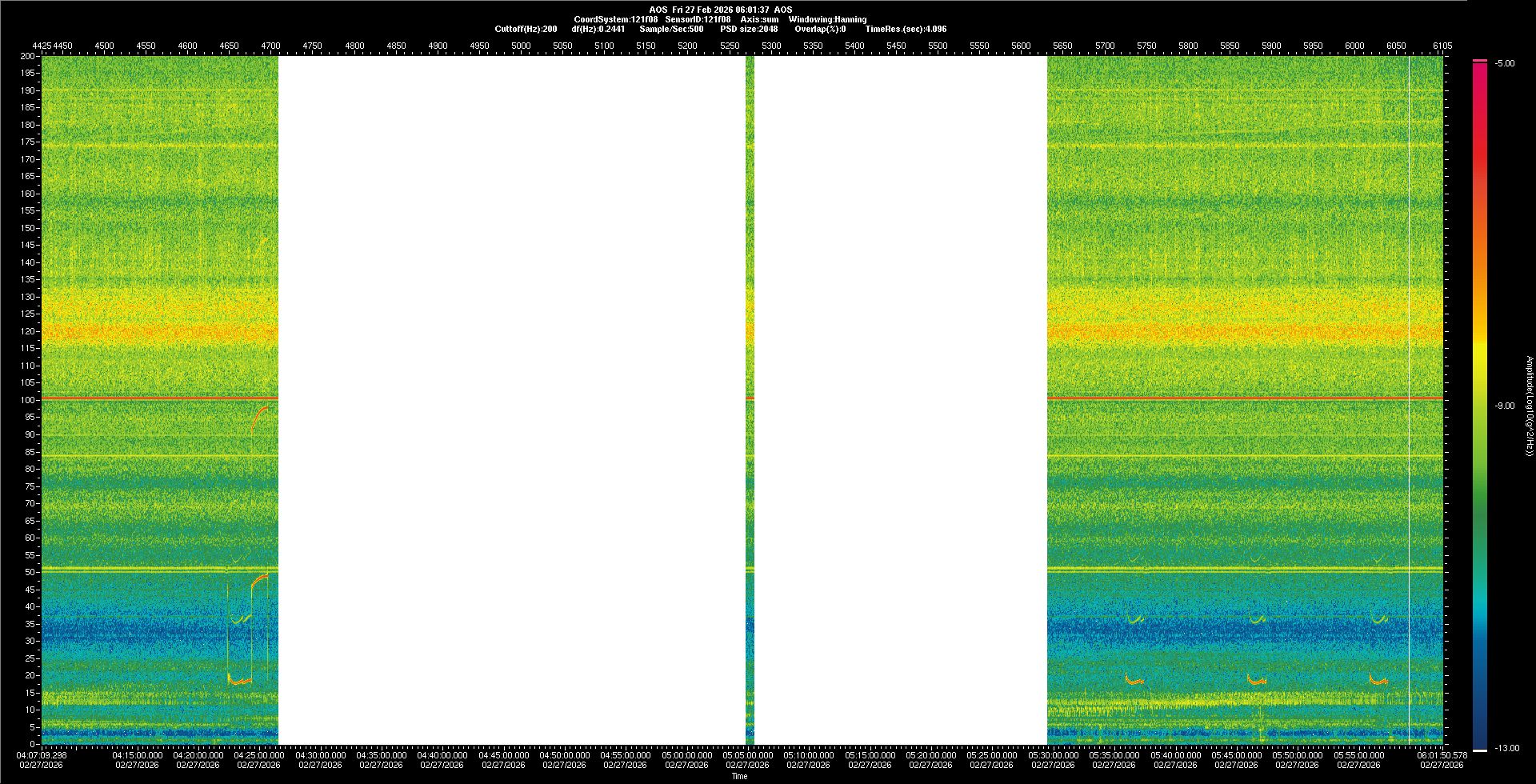The image size is (1536, 784).
Task: Click the -9.00 label on the amplitude colorbar
Action: tap(1504, 406)
